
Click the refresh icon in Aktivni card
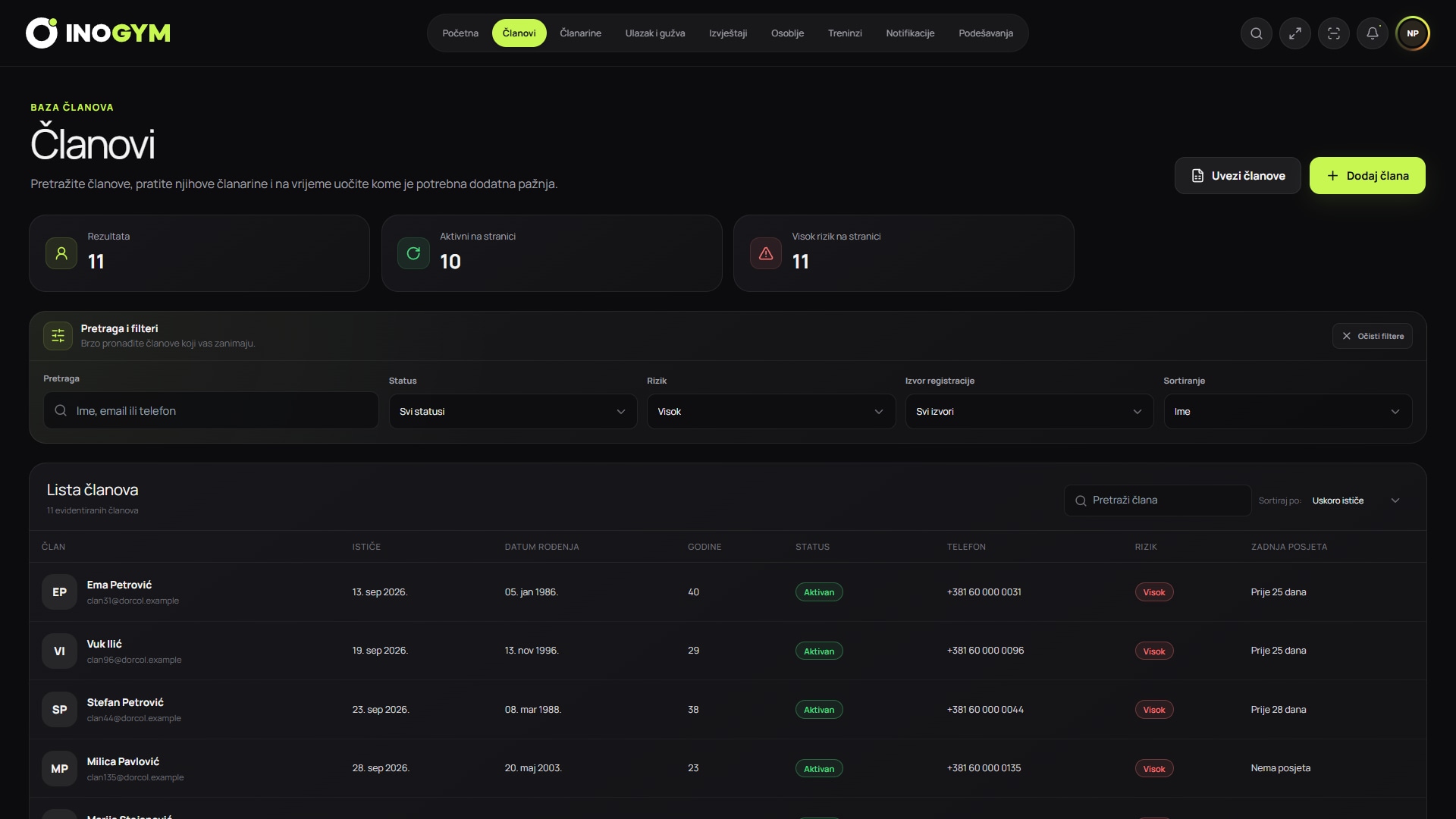[413, 253]
